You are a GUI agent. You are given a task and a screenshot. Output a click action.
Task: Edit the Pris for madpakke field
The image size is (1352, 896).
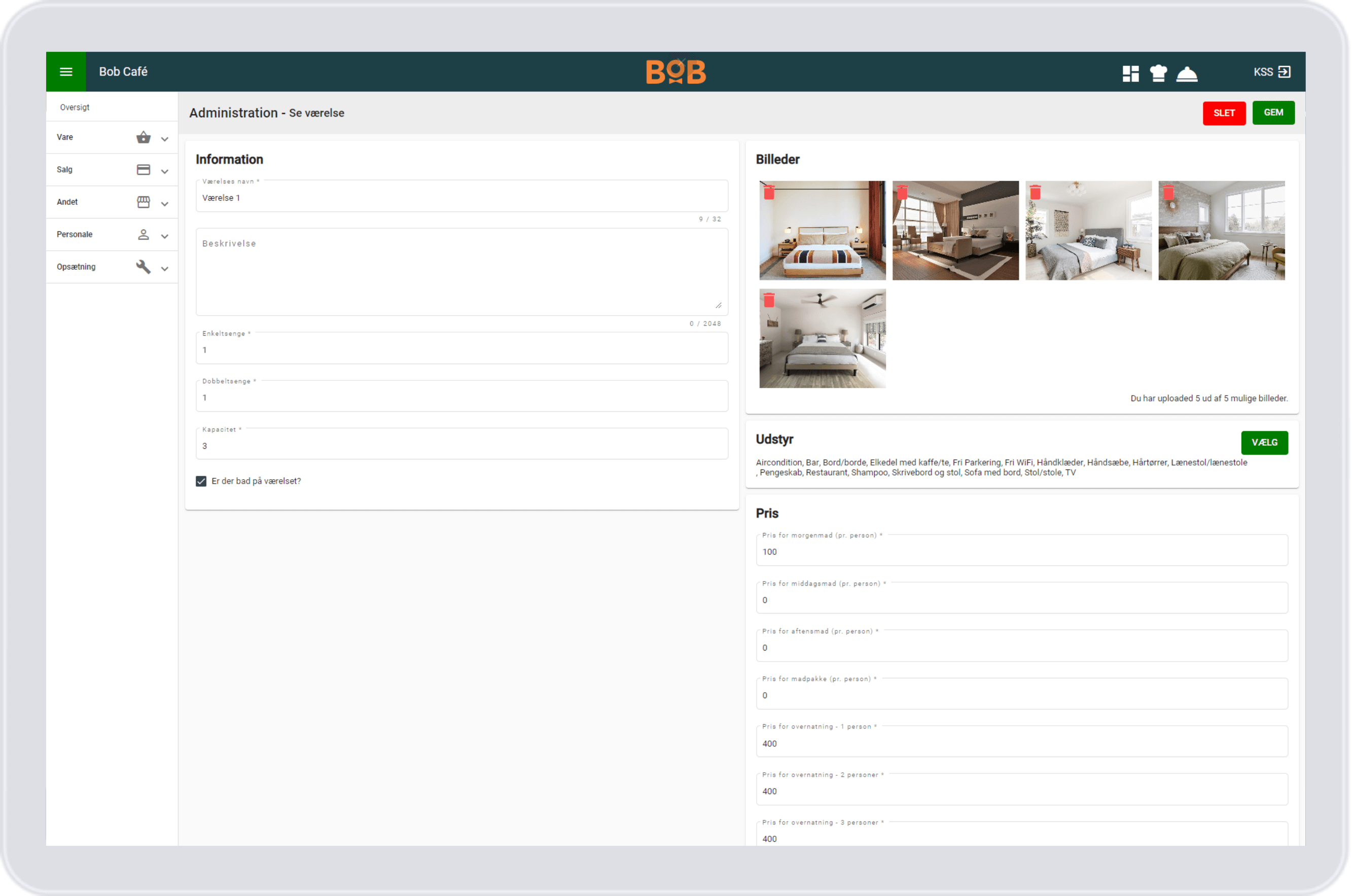coord(1022,694)
